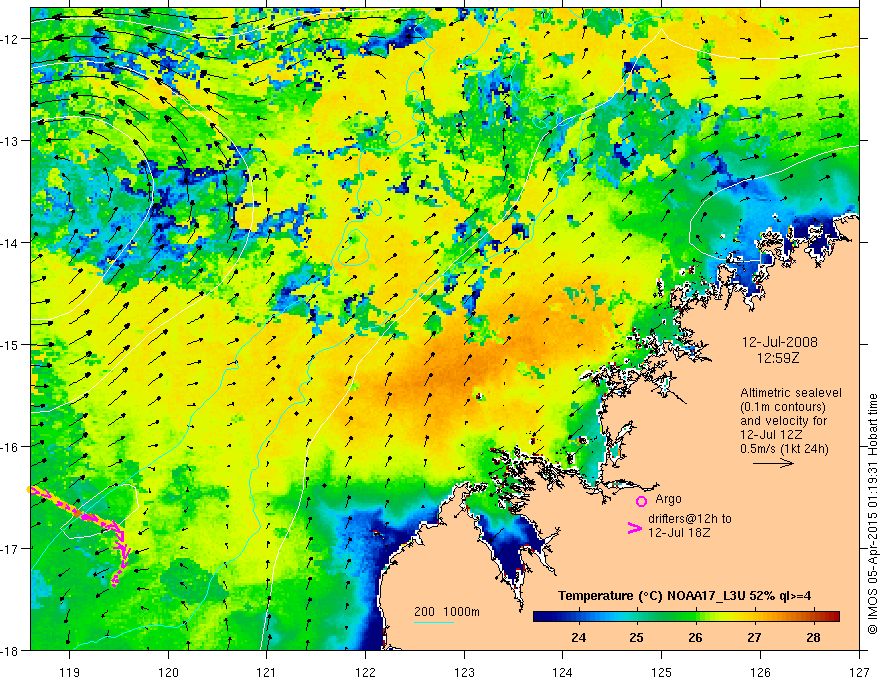Viewport: 880px width, 680px height.
Task: Click the cyan 200m isobath legend line
Action: pyautogui.click(x=434, y=622)
